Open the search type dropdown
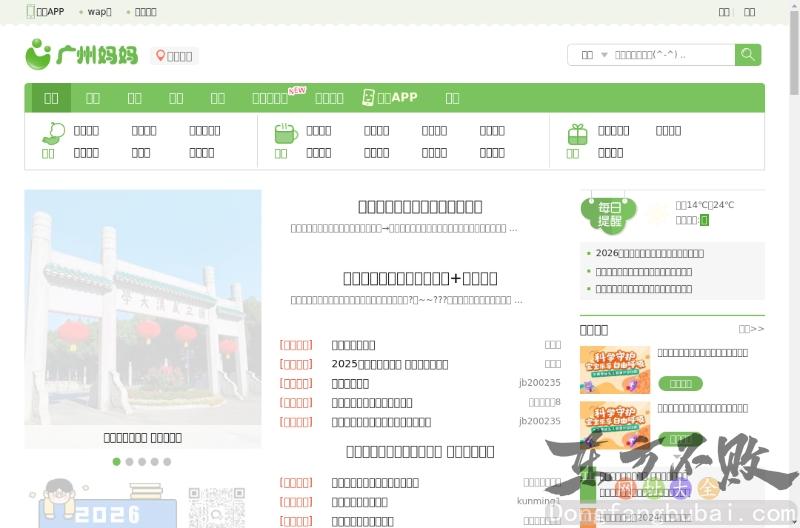Image resolution: width=800 pixels, height=528 pixels. pos(593,55)
